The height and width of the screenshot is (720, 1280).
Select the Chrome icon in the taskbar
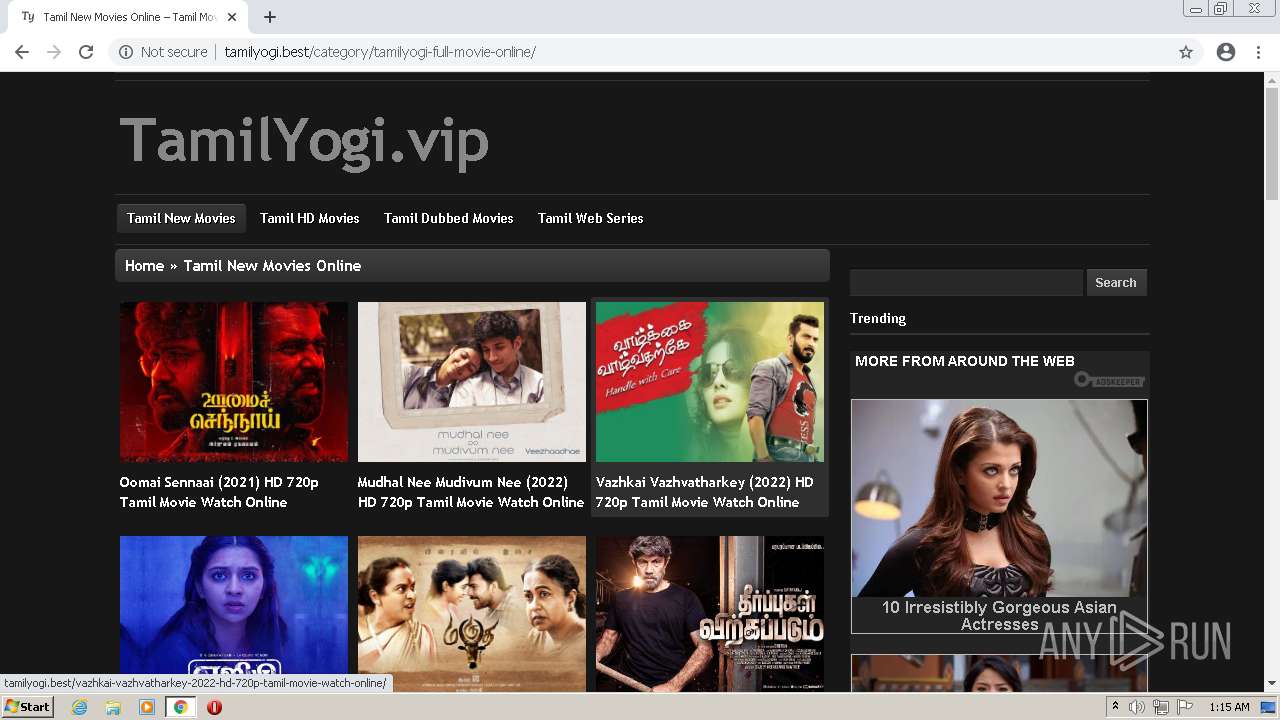click(180, 707)
